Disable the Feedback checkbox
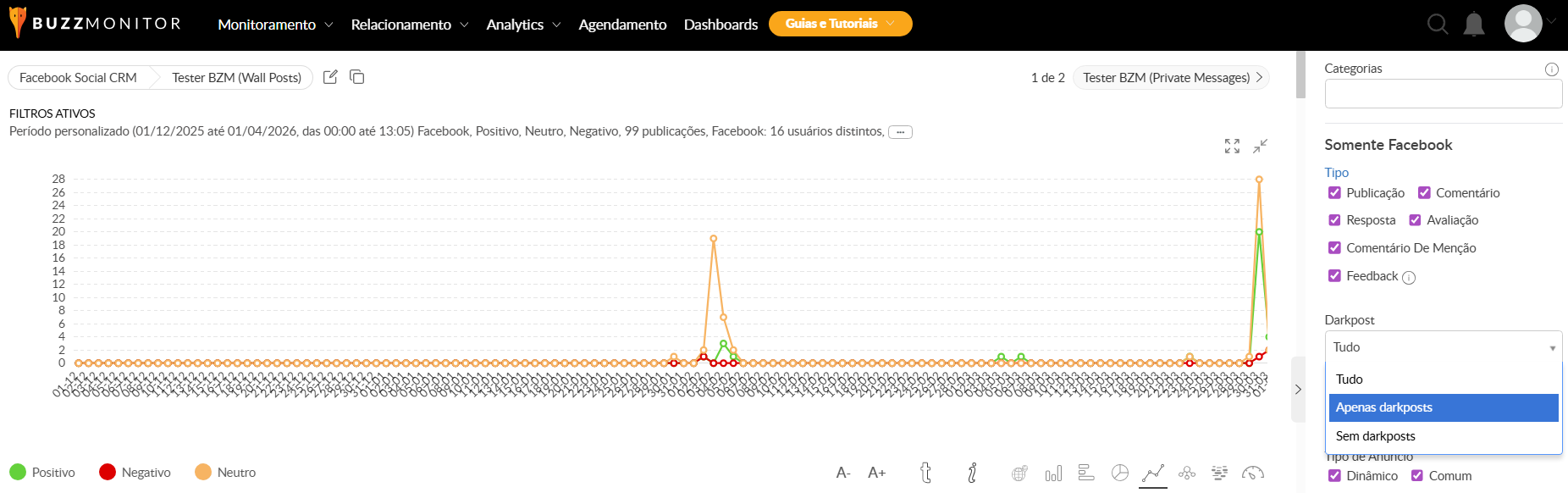Screen dimensions: 1568x493 [1334, 276]
